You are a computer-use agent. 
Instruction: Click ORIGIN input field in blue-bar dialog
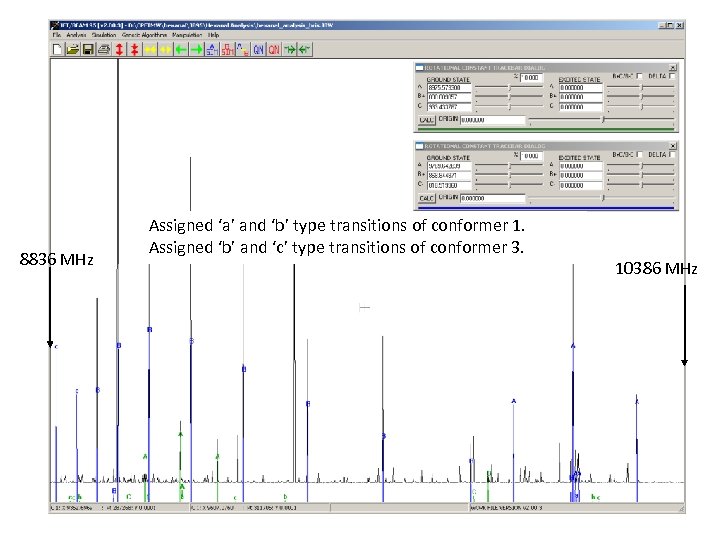click(493, 198)
